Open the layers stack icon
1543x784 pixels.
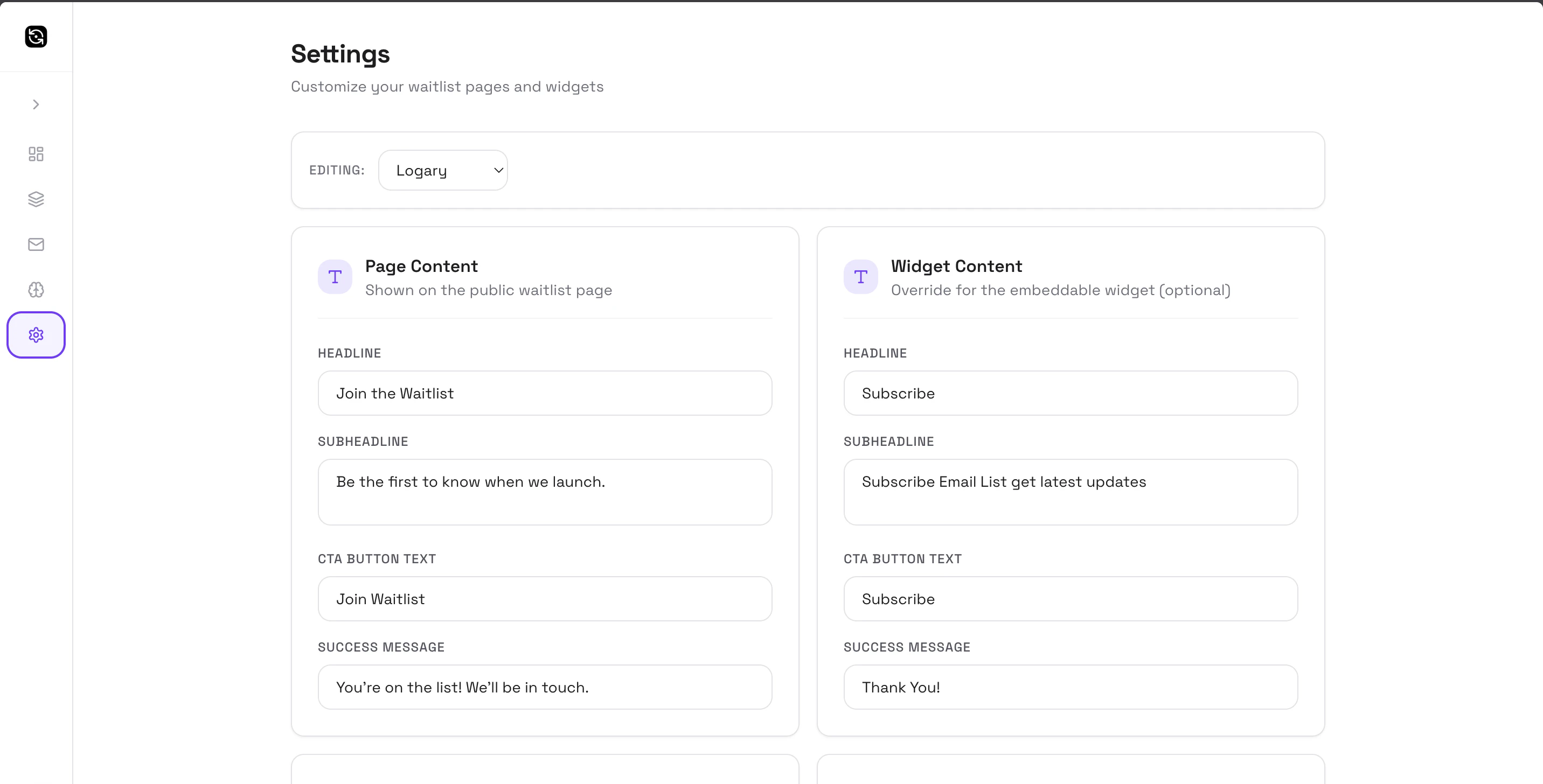click(36, 199)
